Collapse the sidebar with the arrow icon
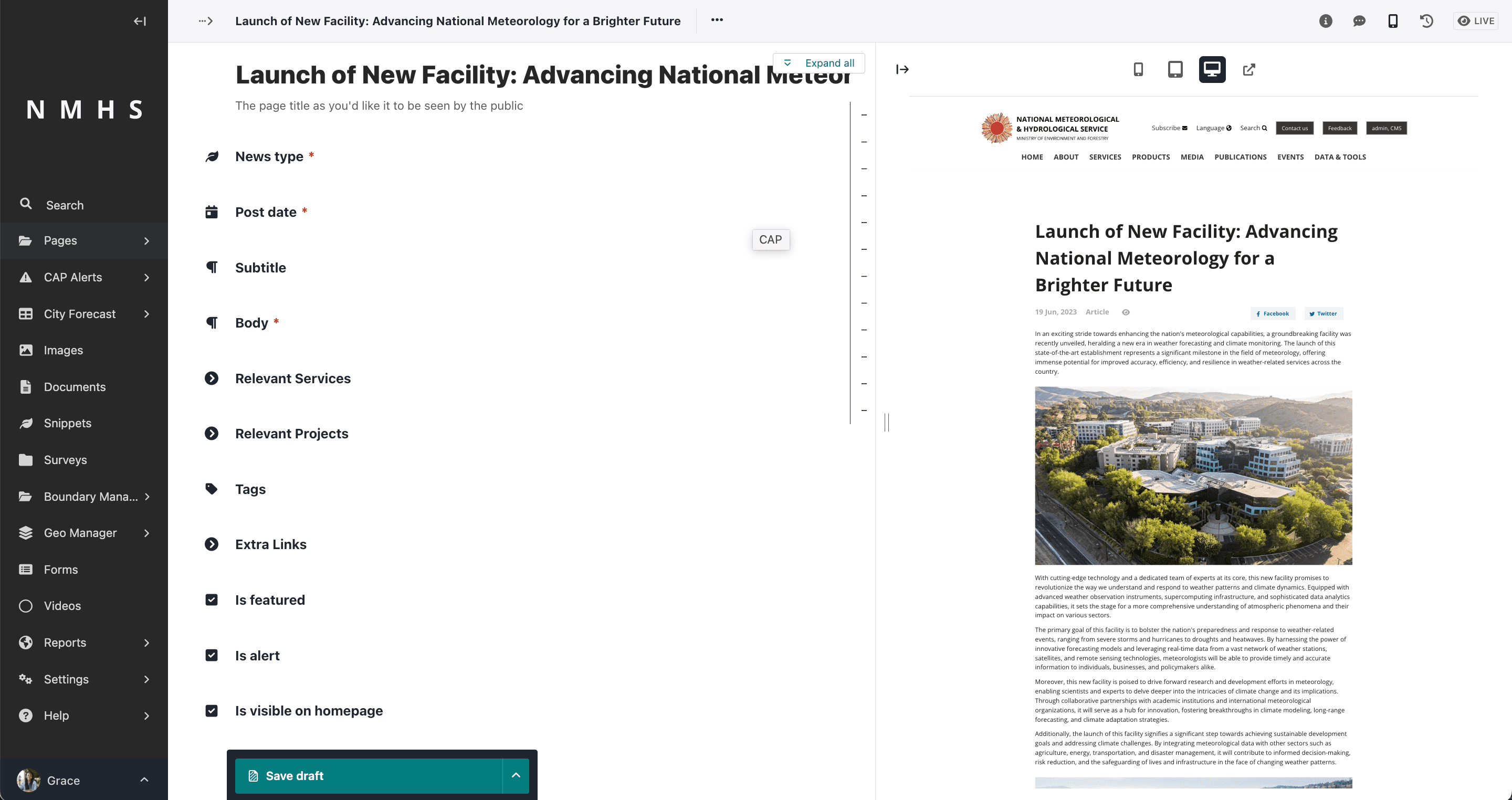1512x800 pixels. [140, 21]
